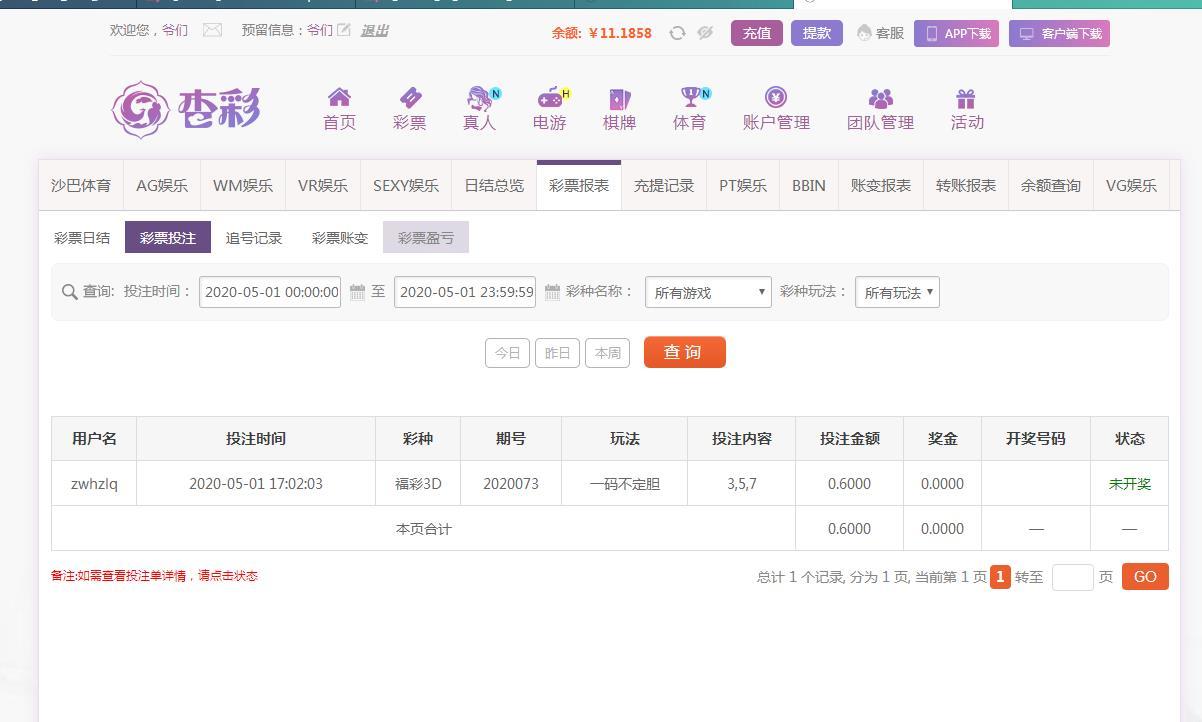This screenshot has height=722, width=1202.
Task: Open 首页 home icon
Action: (339, 98)
